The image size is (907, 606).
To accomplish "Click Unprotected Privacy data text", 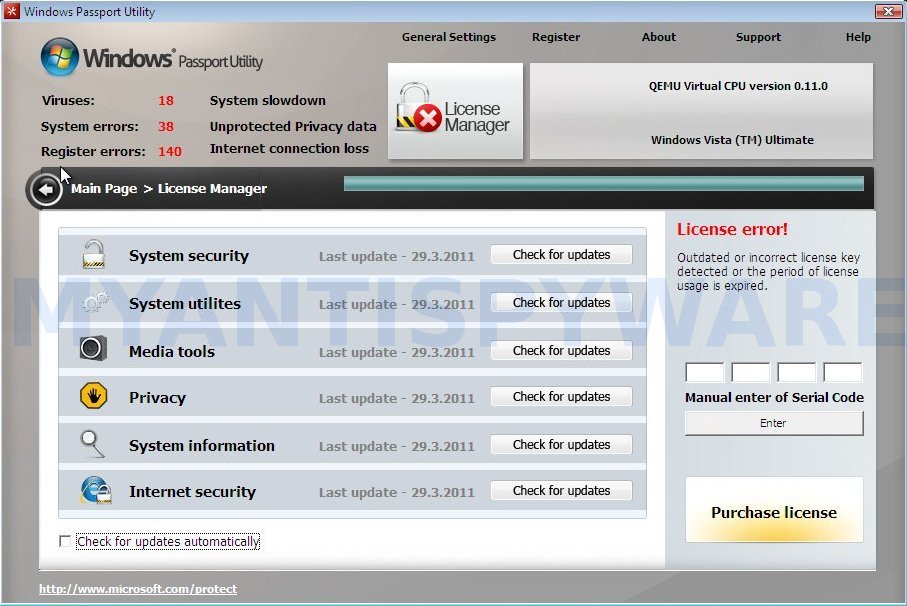I will pyautogui.click(x=293, y=127).
